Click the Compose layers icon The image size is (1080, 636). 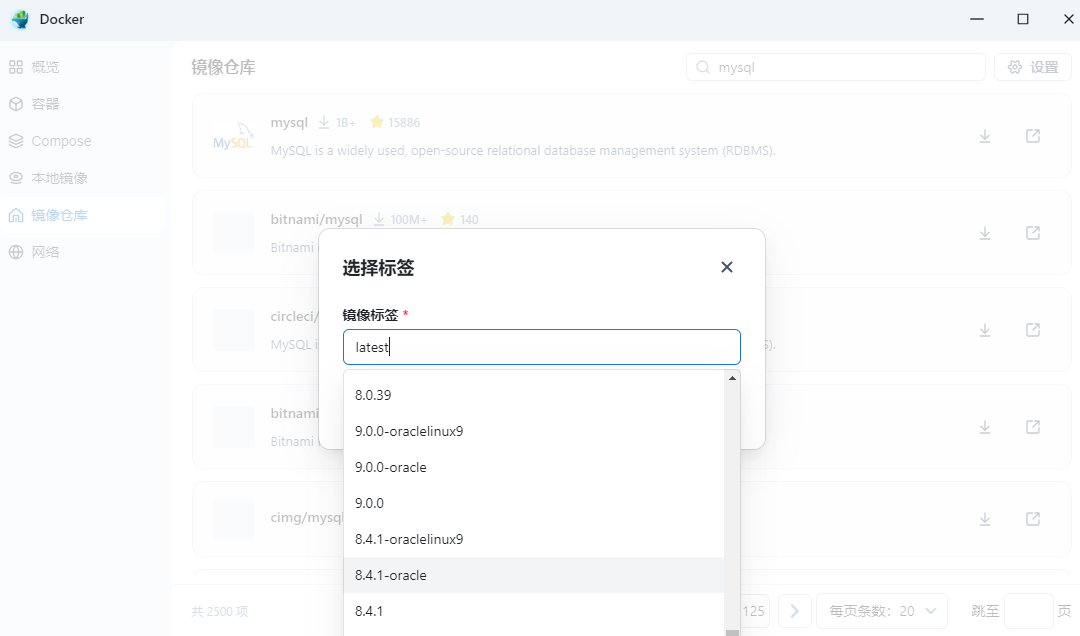tap(16, 141)
